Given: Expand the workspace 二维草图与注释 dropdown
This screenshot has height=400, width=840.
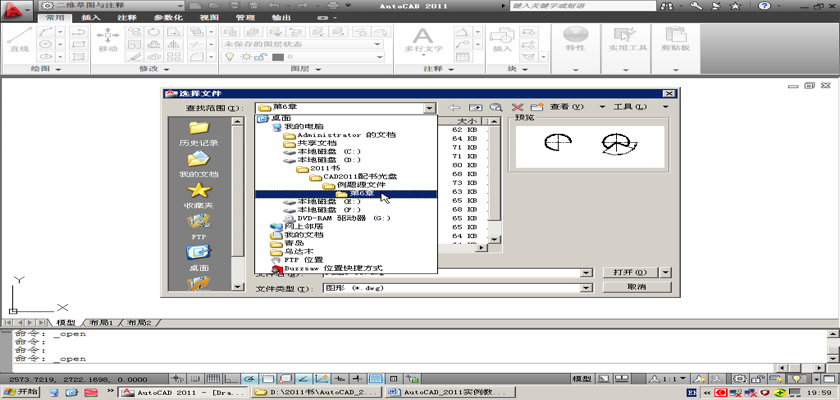Looking at the screenshot, I should coord(180,6).
